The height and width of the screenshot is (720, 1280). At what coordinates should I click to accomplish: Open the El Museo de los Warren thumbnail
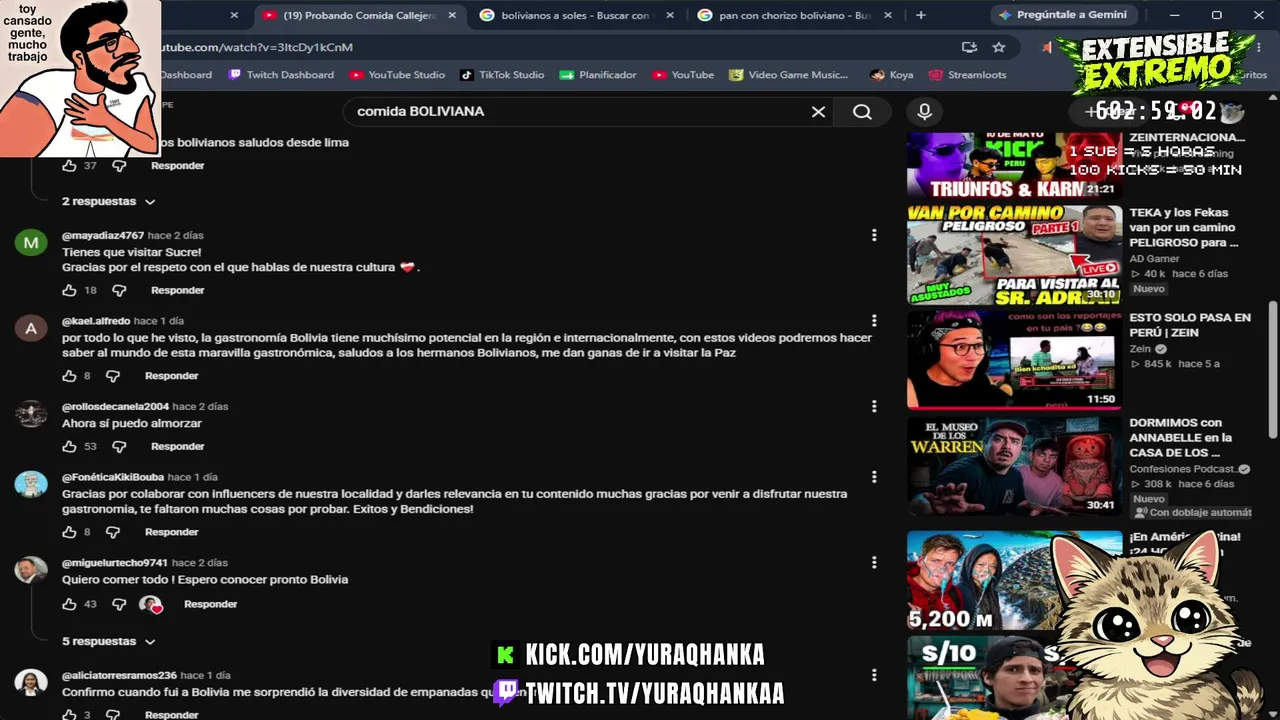click(1014, 465)
